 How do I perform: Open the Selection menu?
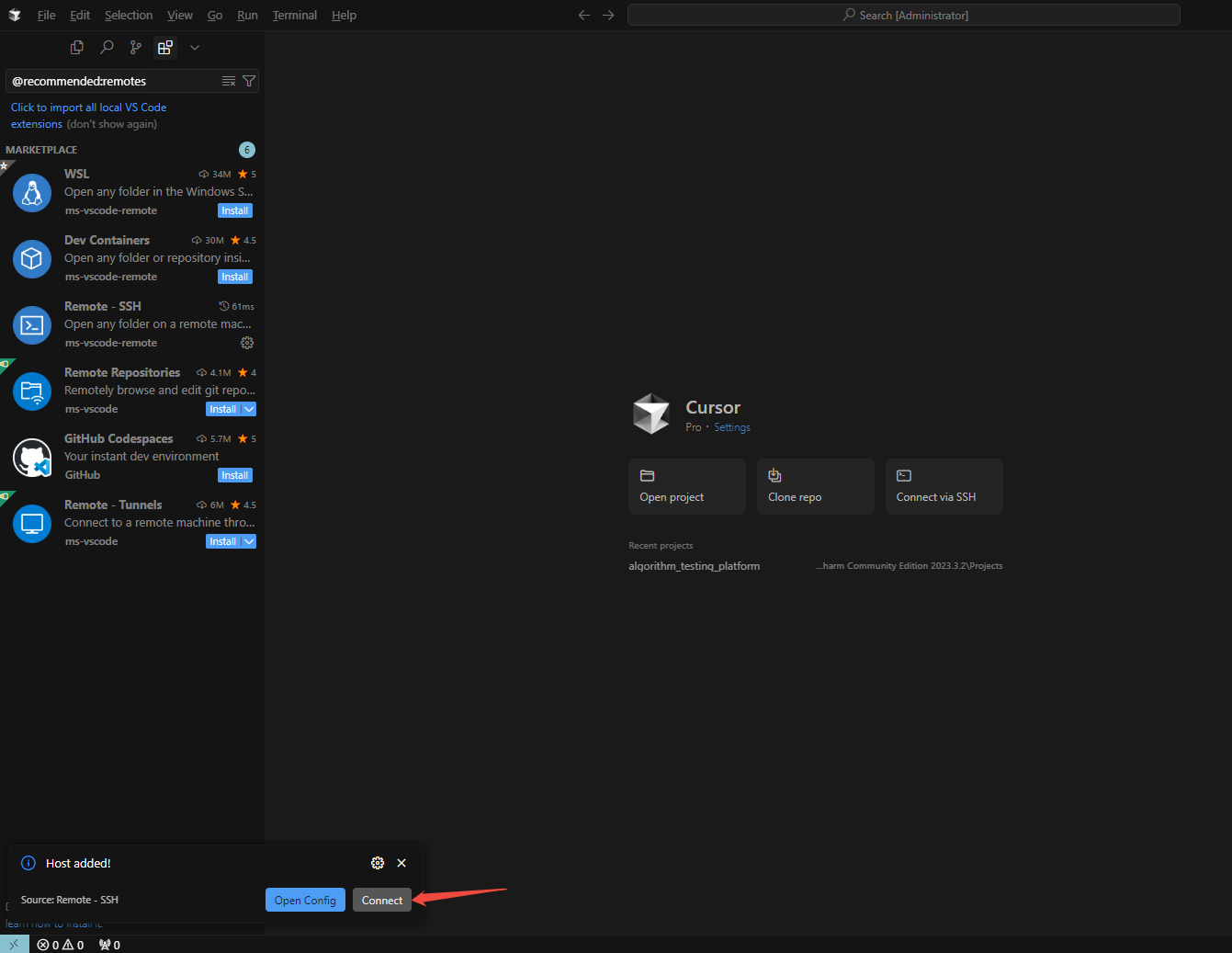(129, 16)
